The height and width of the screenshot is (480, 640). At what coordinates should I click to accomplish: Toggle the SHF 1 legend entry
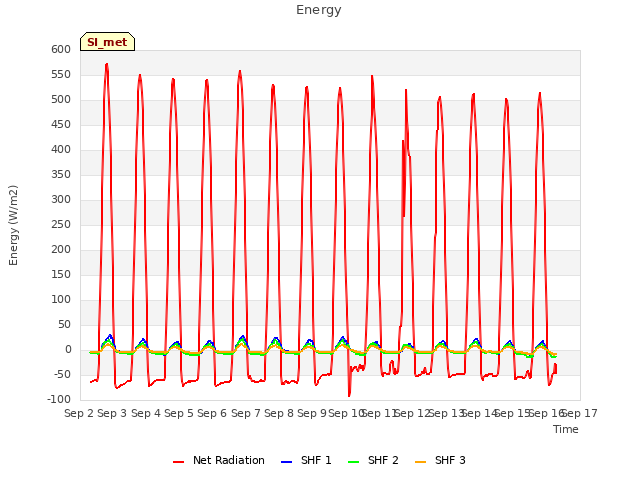click(306, 460)
